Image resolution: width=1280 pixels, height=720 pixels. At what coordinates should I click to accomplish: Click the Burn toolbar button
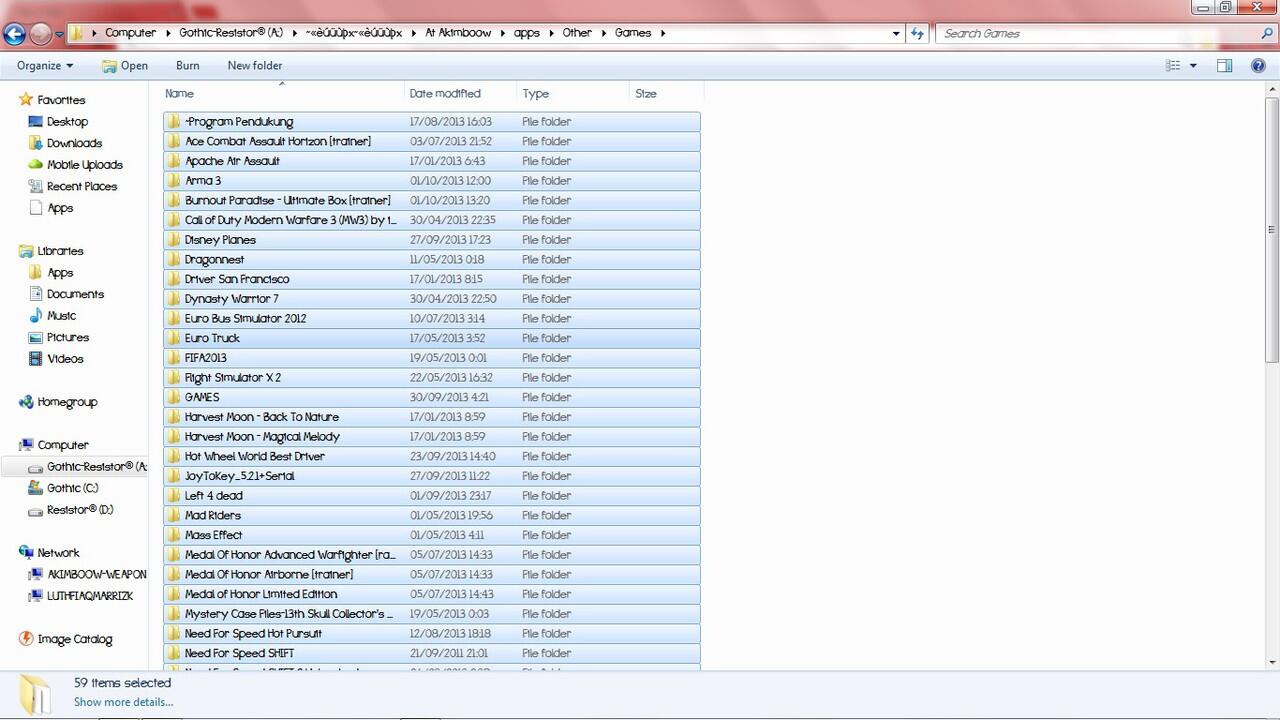click(187, 66)
